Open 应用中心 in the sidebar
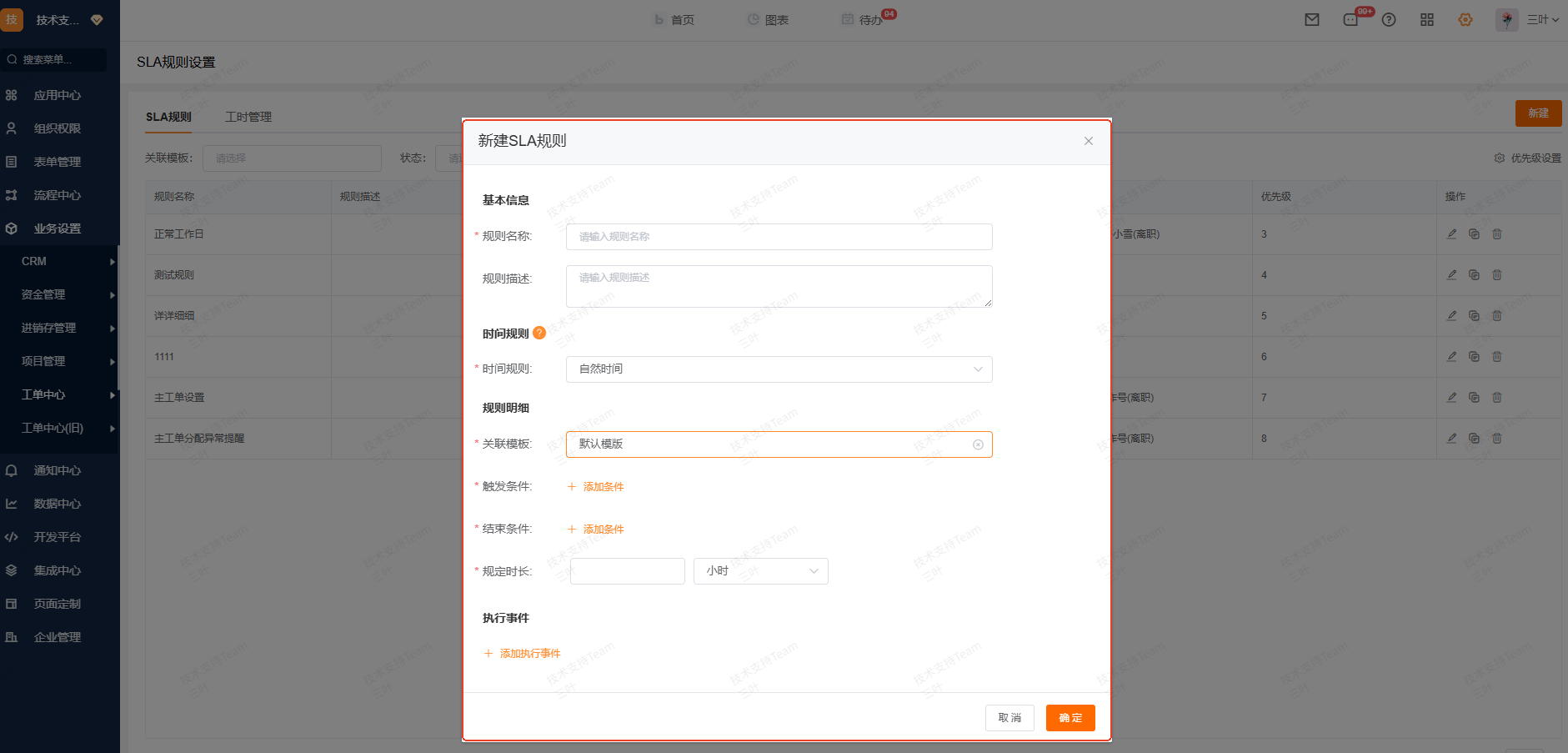The height and width of the screenshot is (753, 1568). [57, 95]
